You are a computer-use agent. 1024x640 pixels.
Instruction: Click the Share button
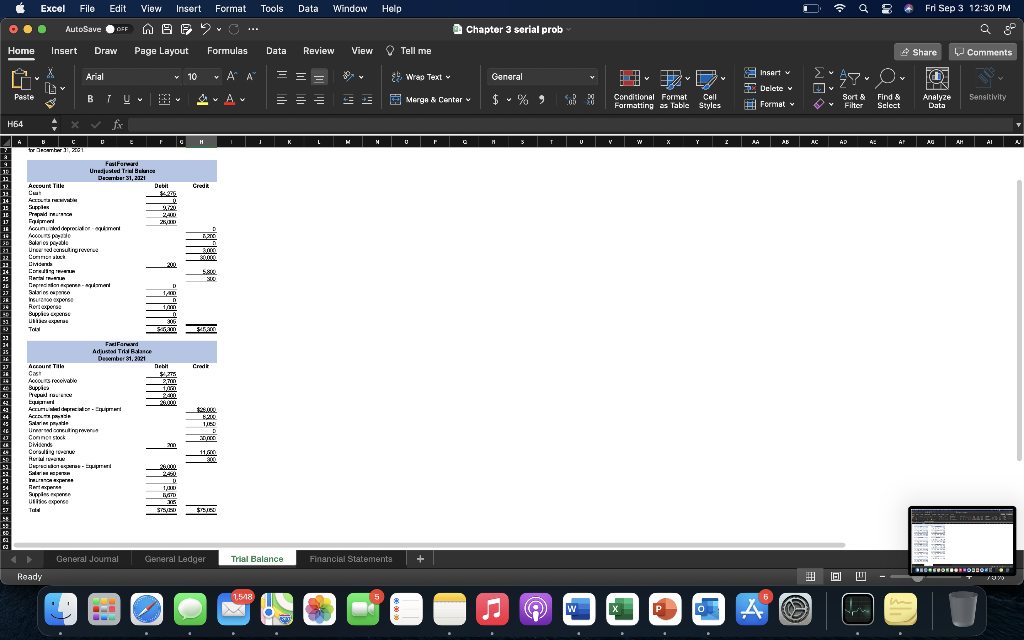click(918, 52)
